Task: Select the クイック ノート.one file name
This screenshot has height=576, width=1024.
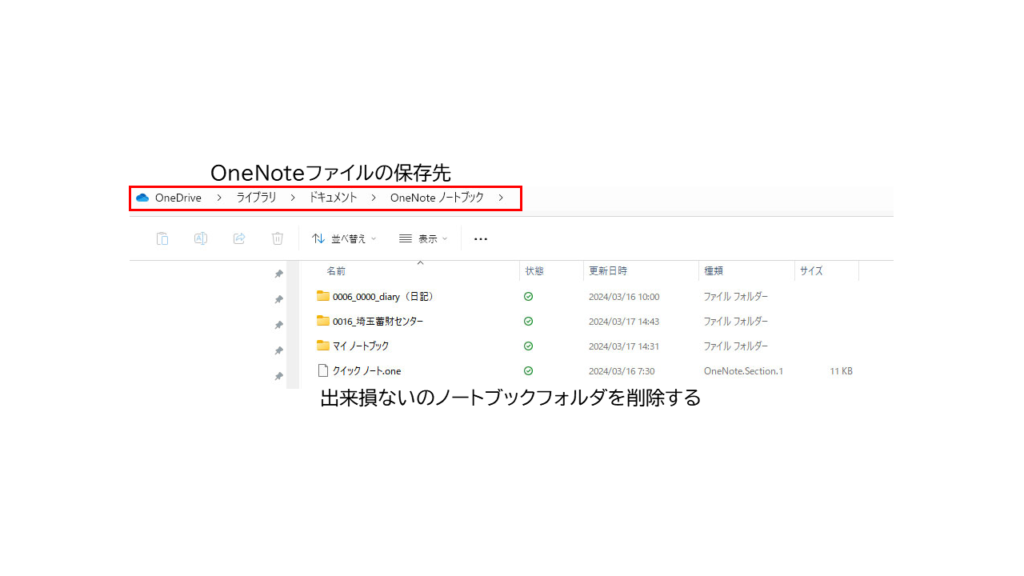Action: point(366,371)
